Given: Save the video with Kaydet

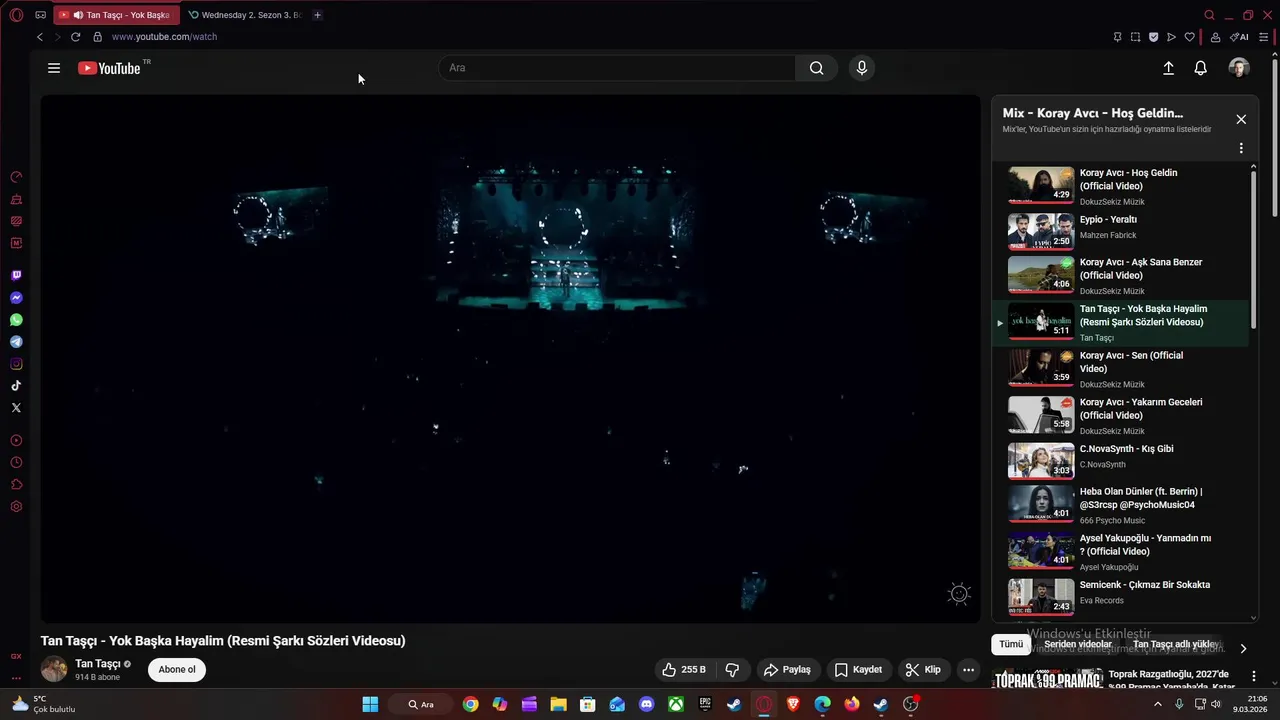Looking at the screenshot, I should click(x=858, y=670).
